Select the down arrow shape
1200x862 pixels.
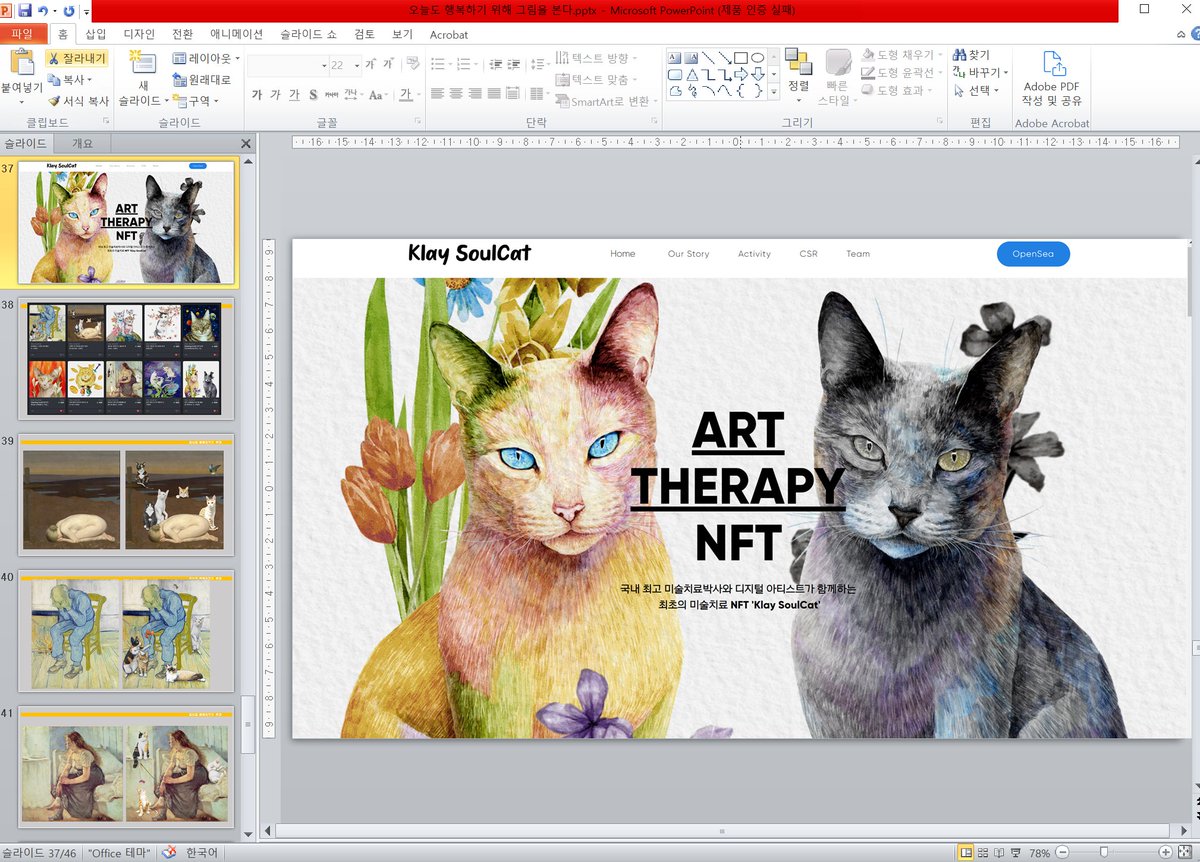tap(758, 74)
